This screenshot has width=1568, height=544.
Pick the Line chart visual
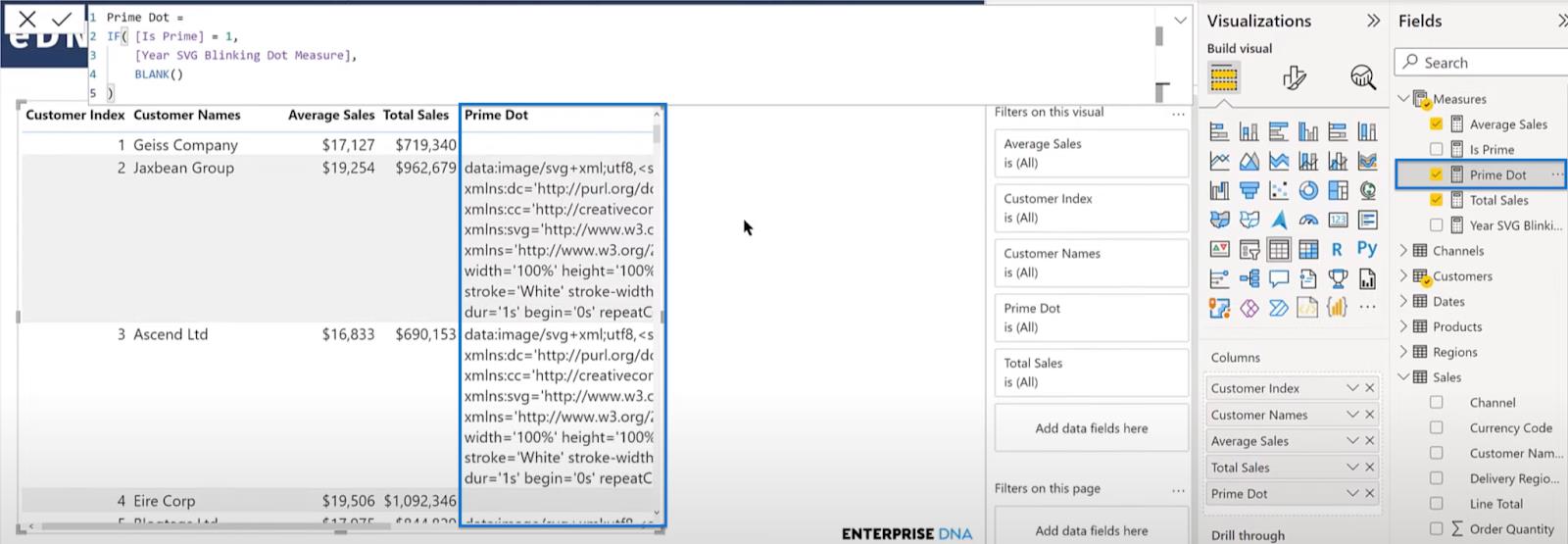point(1219,161)
